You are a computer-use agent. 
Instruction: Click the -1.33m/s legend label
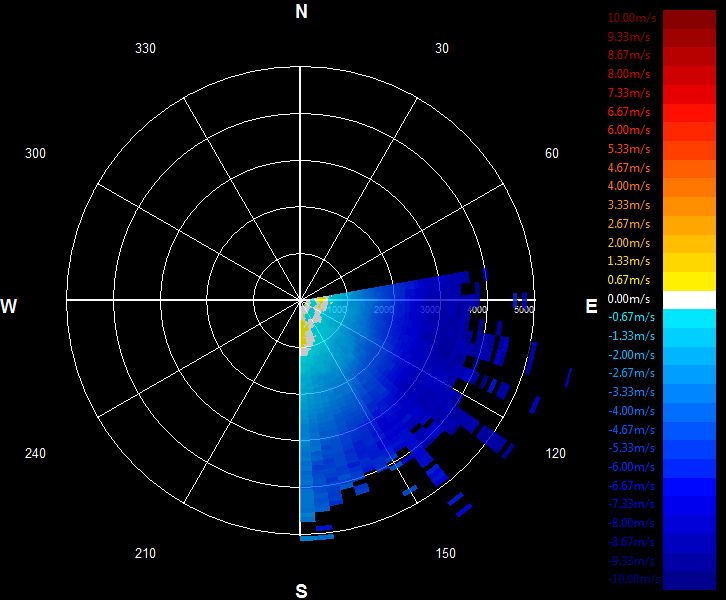[x=631, y=336]
